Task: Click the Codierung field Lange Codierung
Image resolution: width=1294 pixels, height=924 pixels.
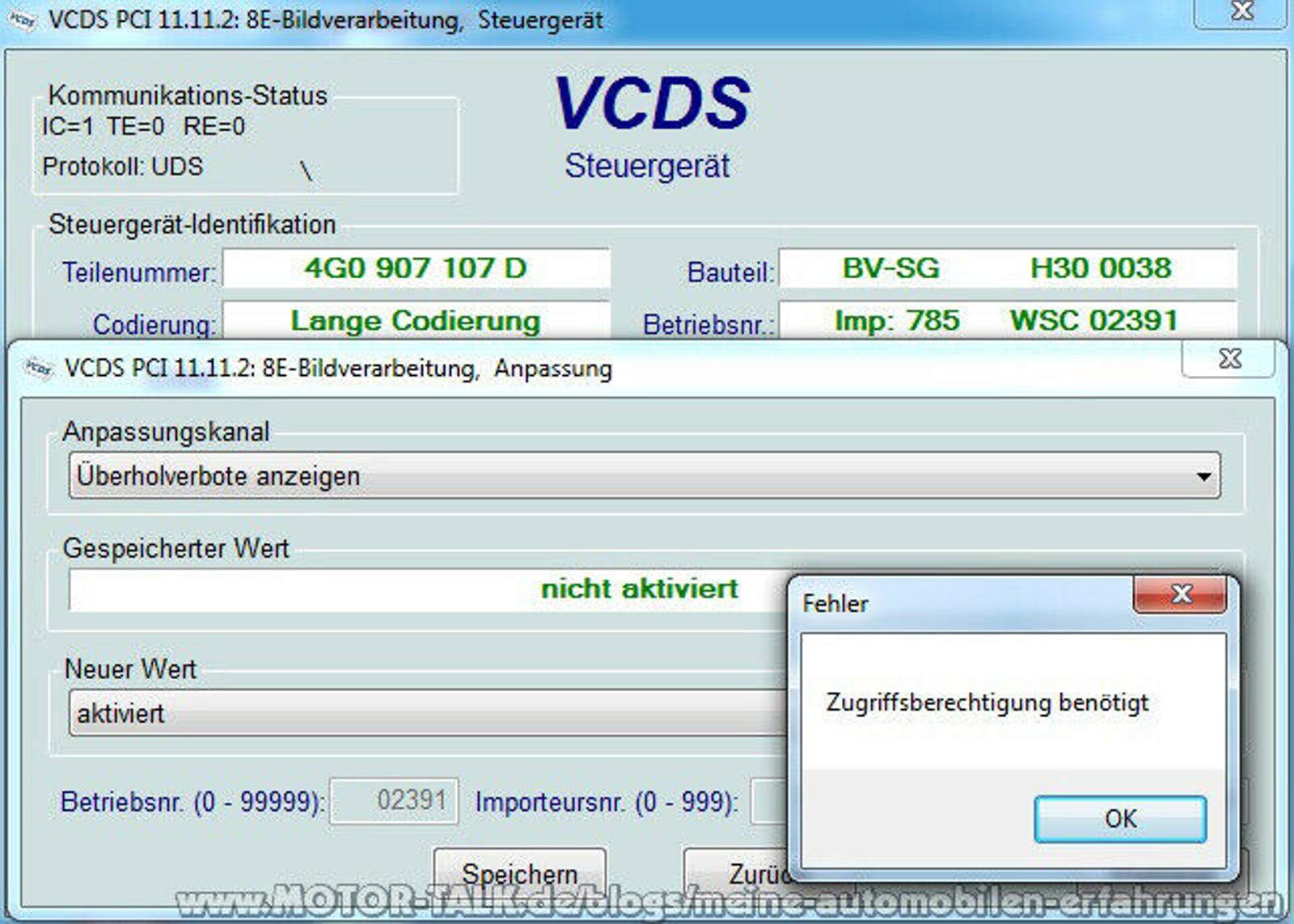Action: tap(416, 321)
